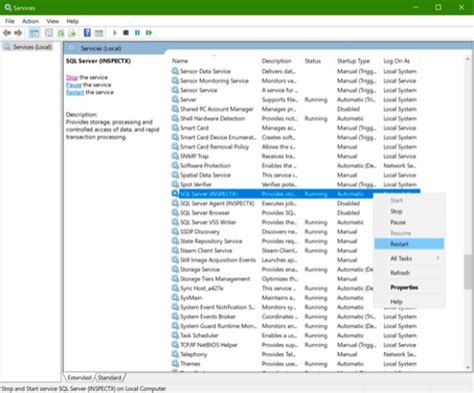Viewport: 474px width, 393px height.
Task: Select Services (Local) in the left tree
Action: tap(32, 47)
